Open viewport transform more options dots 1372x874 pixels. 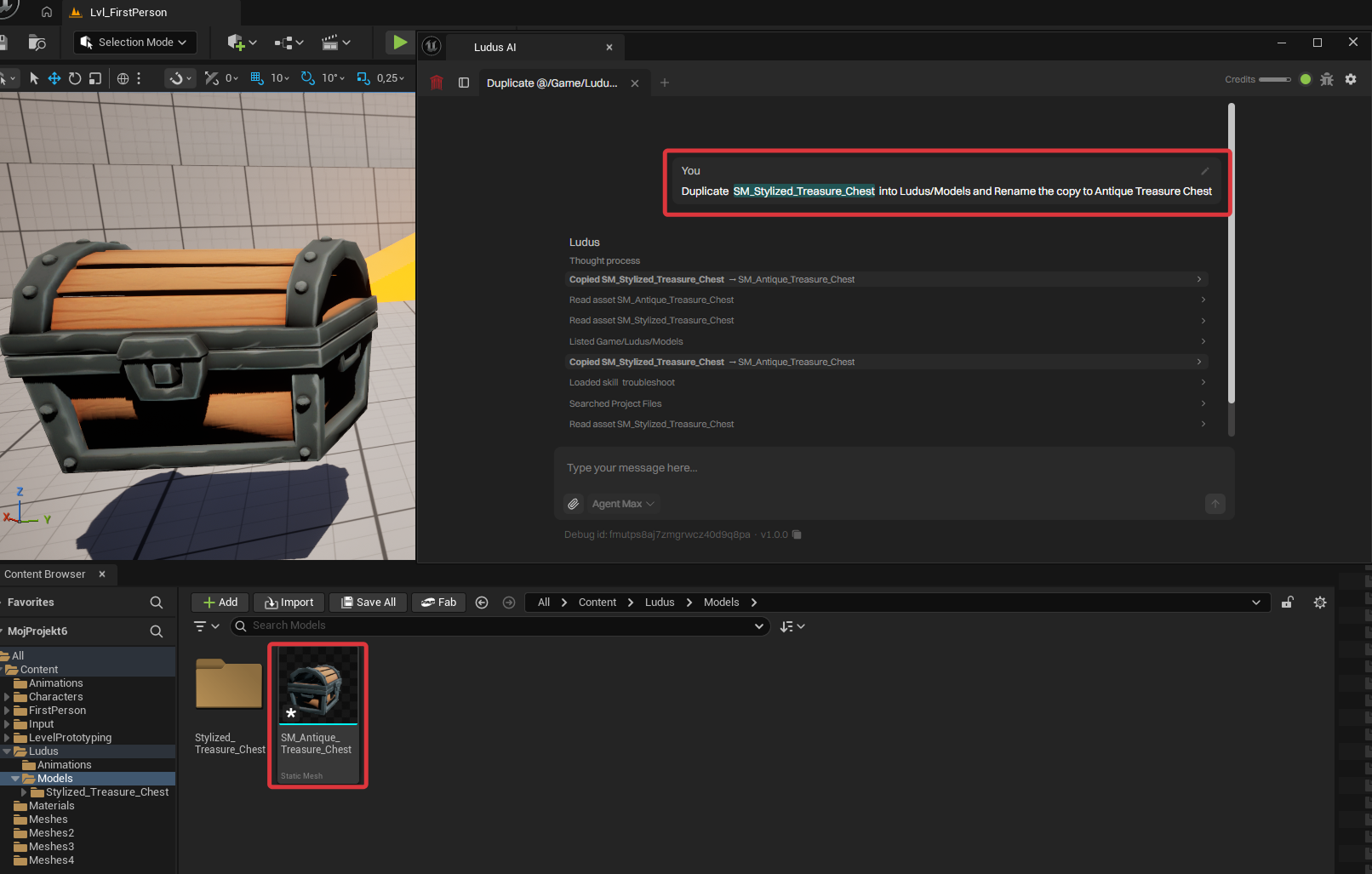point(139,78)
